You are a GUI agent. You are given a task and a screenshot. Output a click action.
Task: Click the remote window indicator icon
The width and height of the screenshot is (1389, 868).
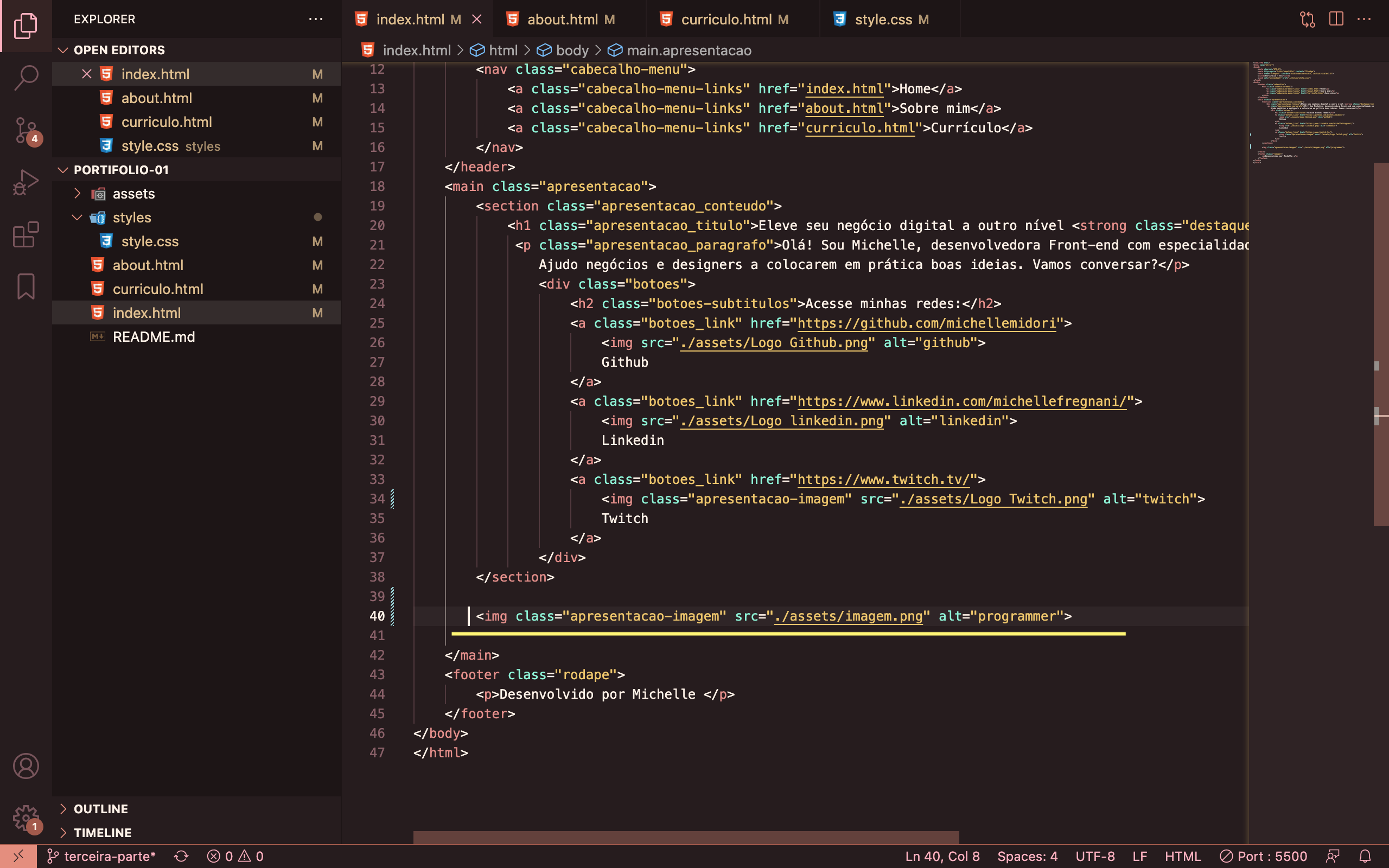pyautogui.click(x=18, y=856)
